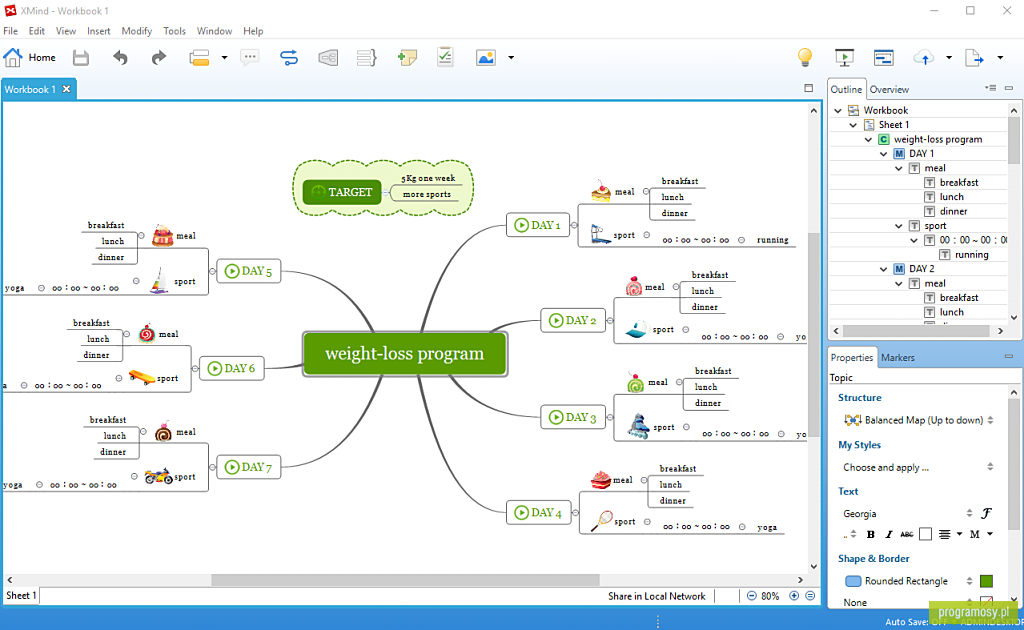Collapse Sheet 1 node in Outline
This screenshot has height=630, width=1024.
click(x=853, y=125)
